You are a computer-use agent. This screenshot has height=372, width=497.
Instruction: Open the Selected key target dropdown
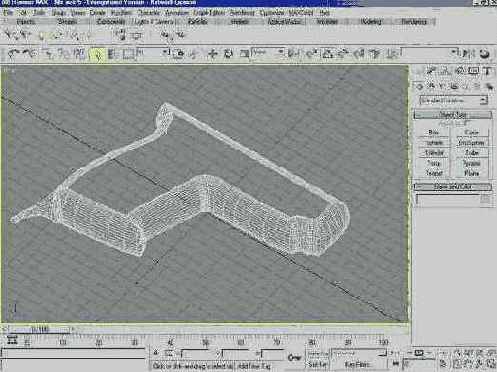359,353
